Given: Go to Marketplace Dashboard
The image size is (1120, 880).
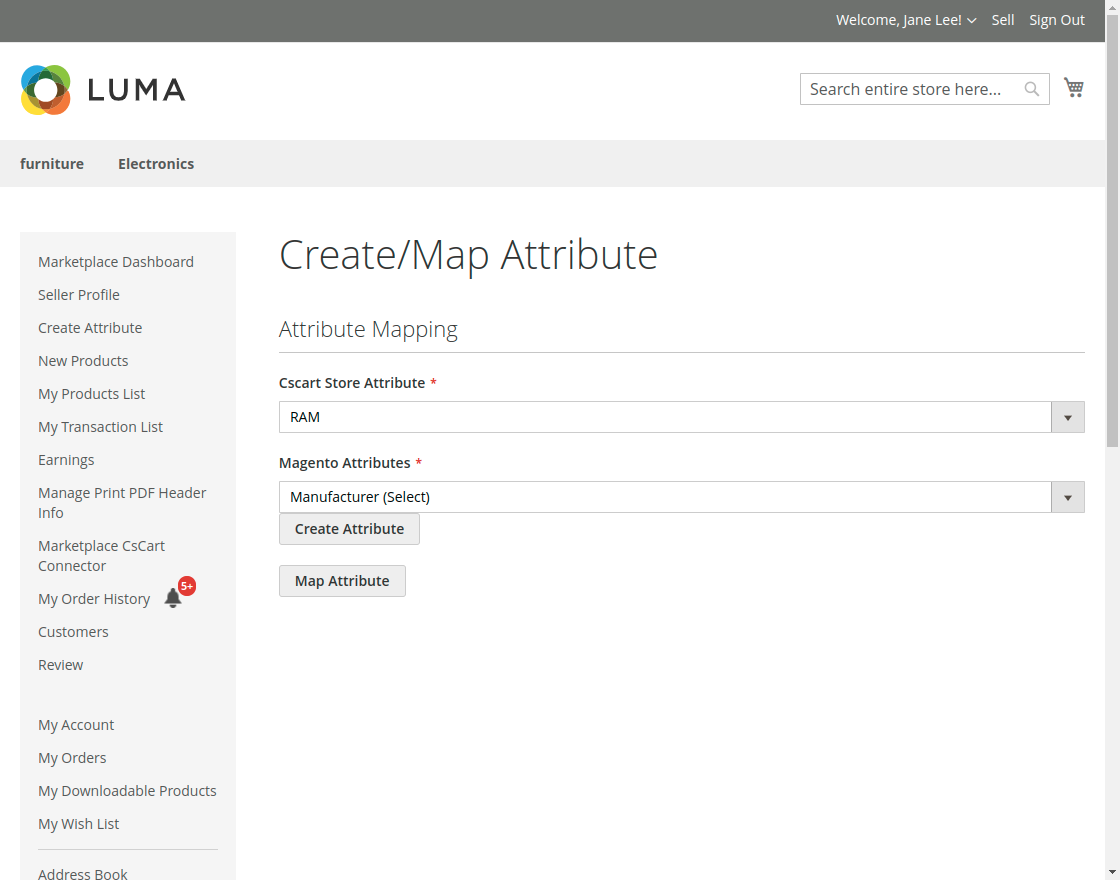Looking at the screenshot, I should [116, 262].
